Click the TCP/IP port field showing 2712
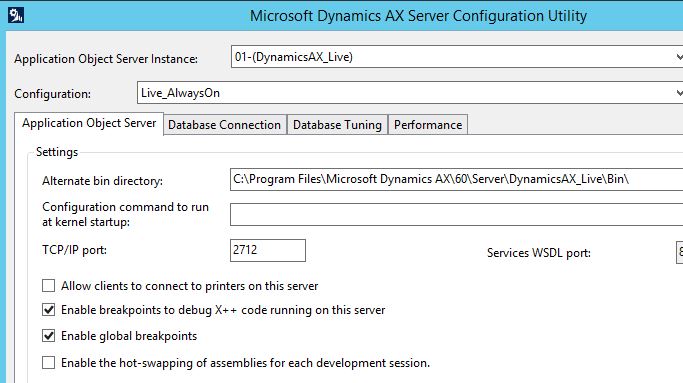The width and height of the screenshot is (683, 383). 268,250
